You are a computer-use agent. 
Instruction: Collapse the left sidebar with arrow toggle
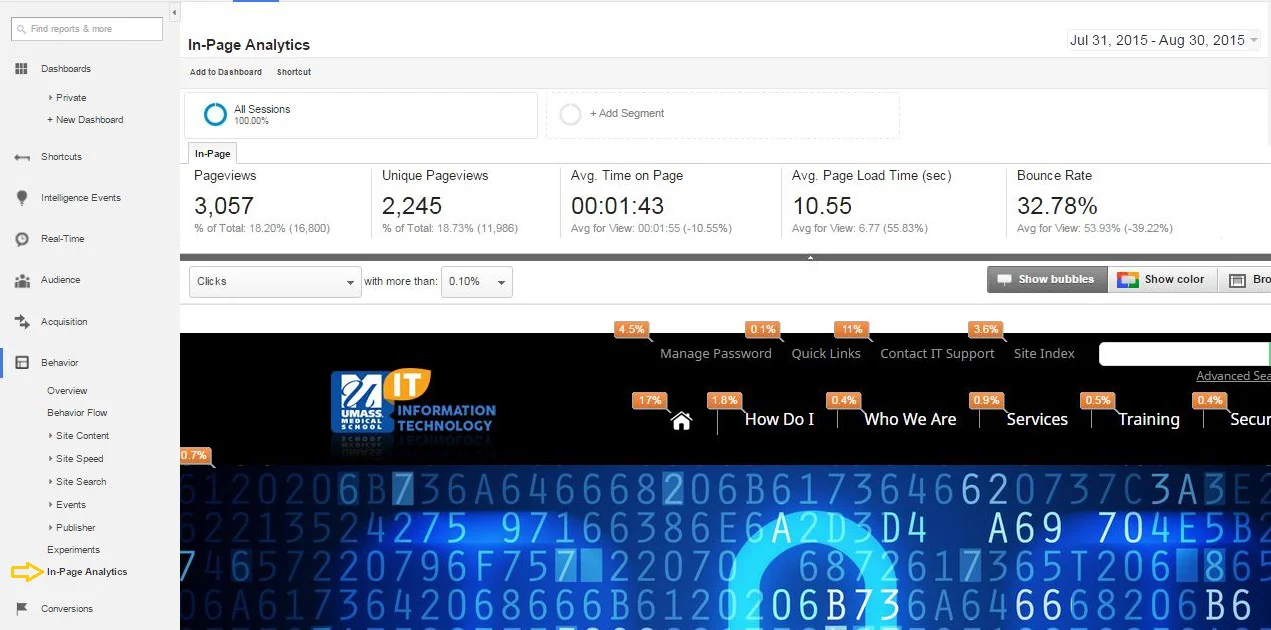174,12
